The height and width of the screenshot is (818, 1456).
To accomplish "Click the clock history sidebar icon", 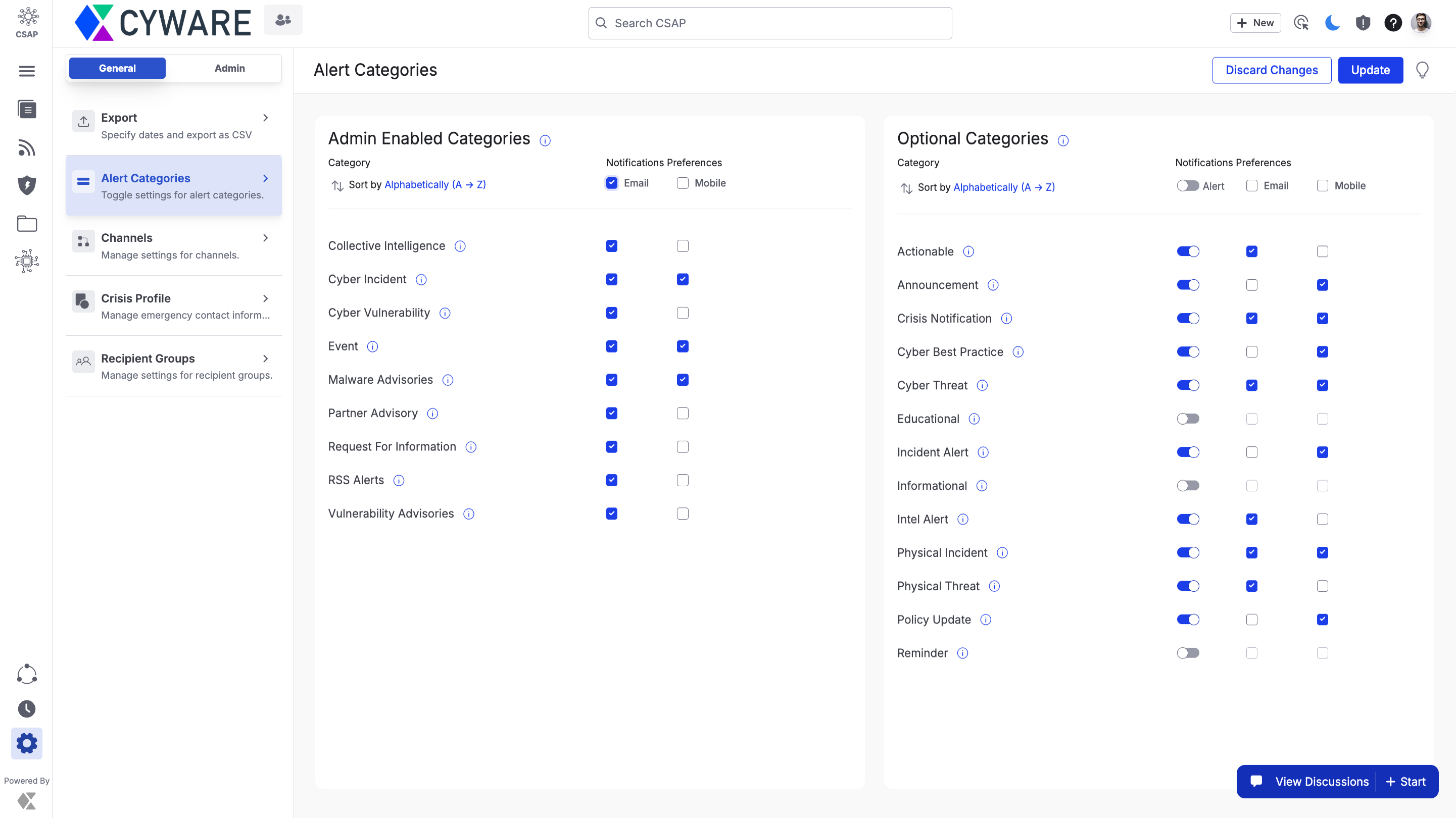I will 27,708.
